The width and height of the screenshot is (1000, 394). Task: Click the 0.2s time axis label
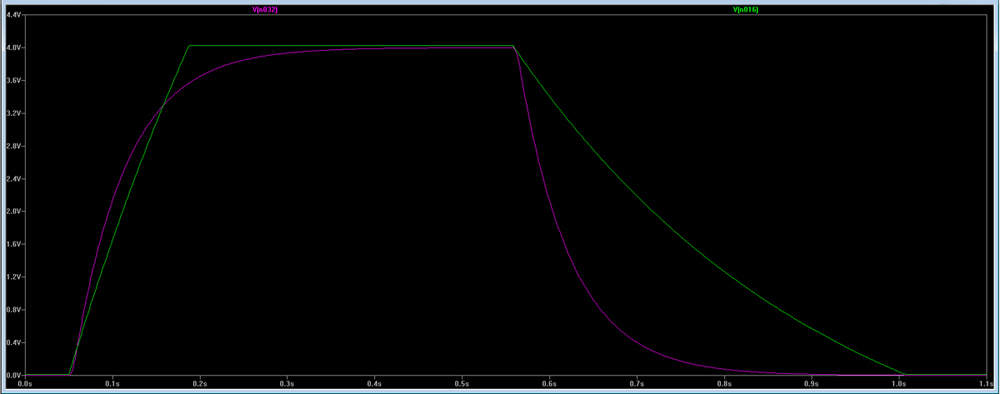point(200,385)
